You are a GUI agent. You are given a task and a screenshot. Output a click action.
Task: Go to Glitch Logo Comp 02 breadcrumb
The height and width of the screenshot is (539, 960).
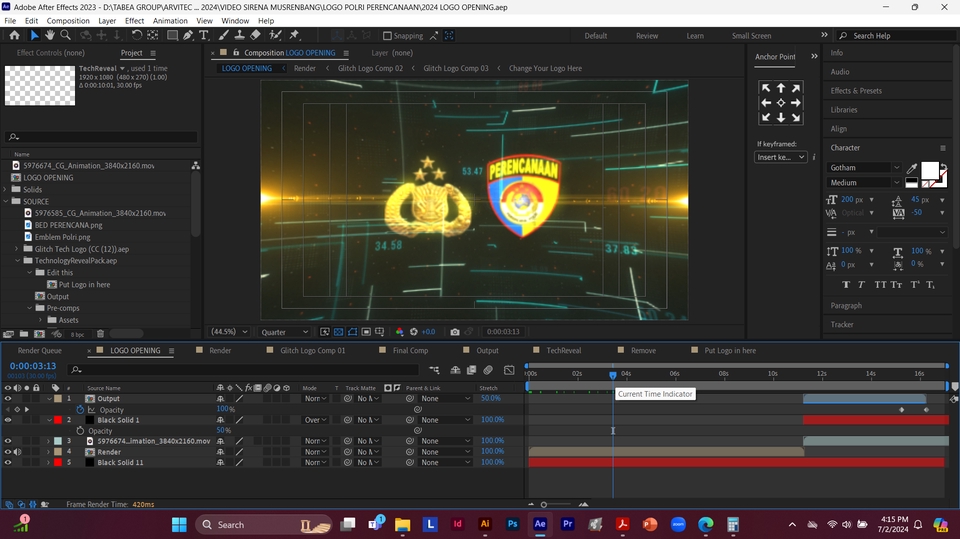coord(370,69)
